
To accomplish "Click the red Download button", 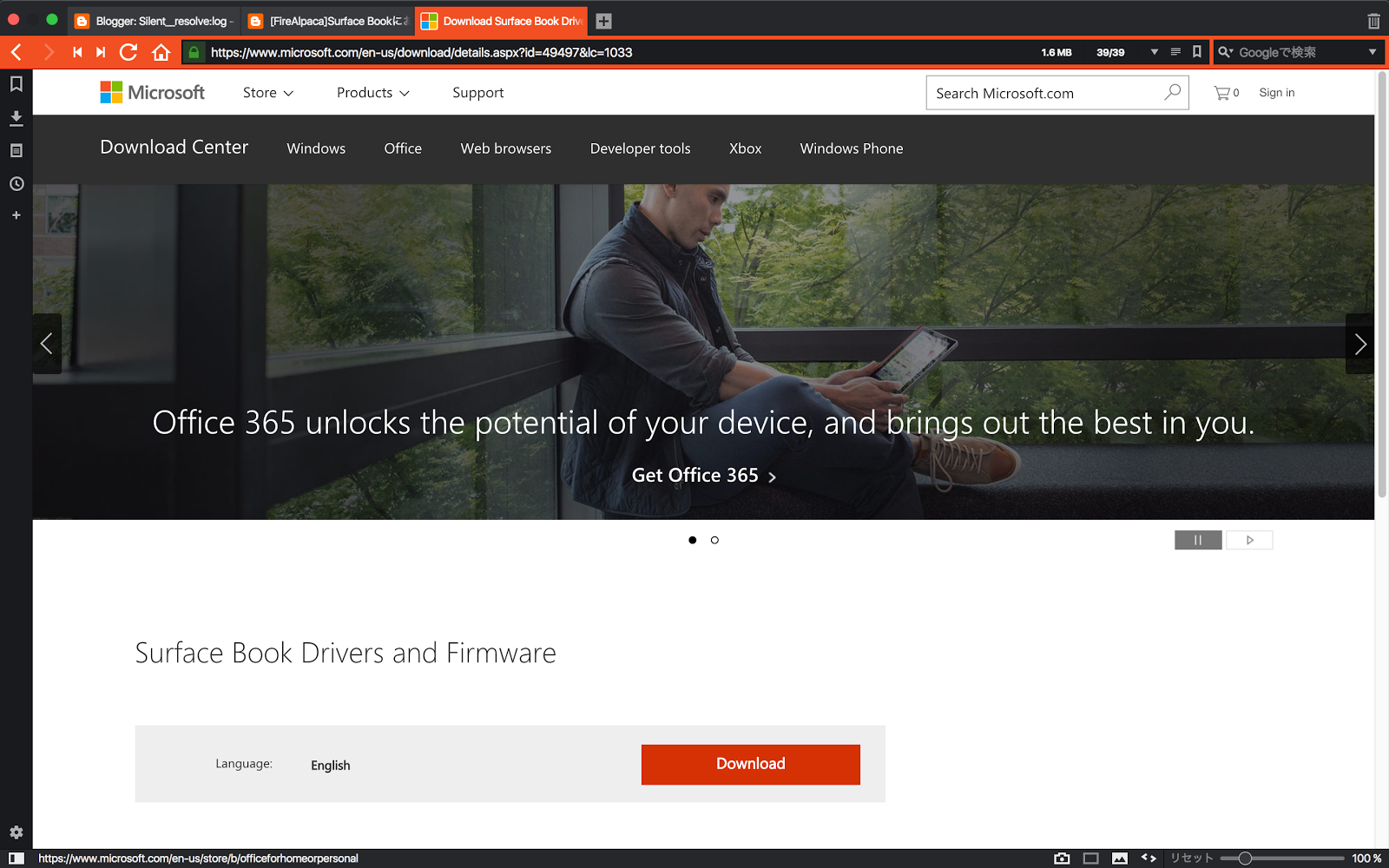I will pos(751,764).
